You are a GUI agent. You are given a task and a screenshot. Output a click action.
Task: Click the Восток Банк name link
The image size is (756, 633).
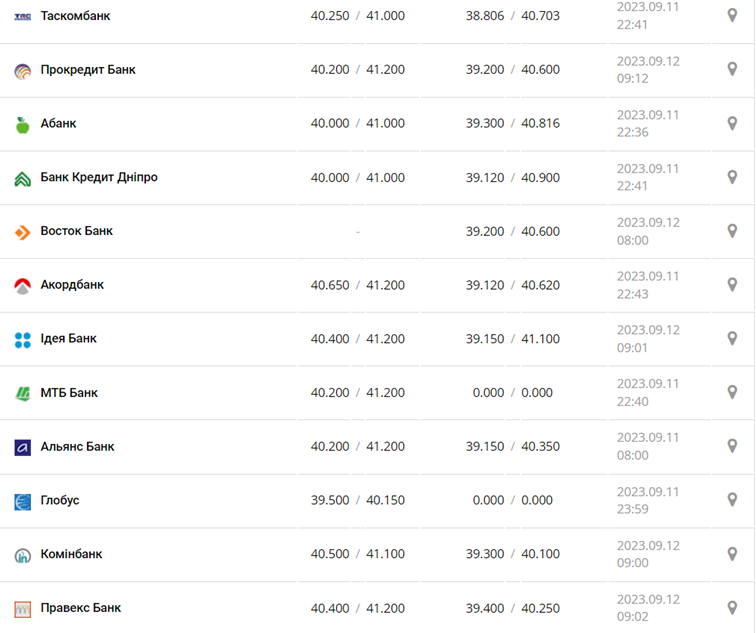pos(77,231)
